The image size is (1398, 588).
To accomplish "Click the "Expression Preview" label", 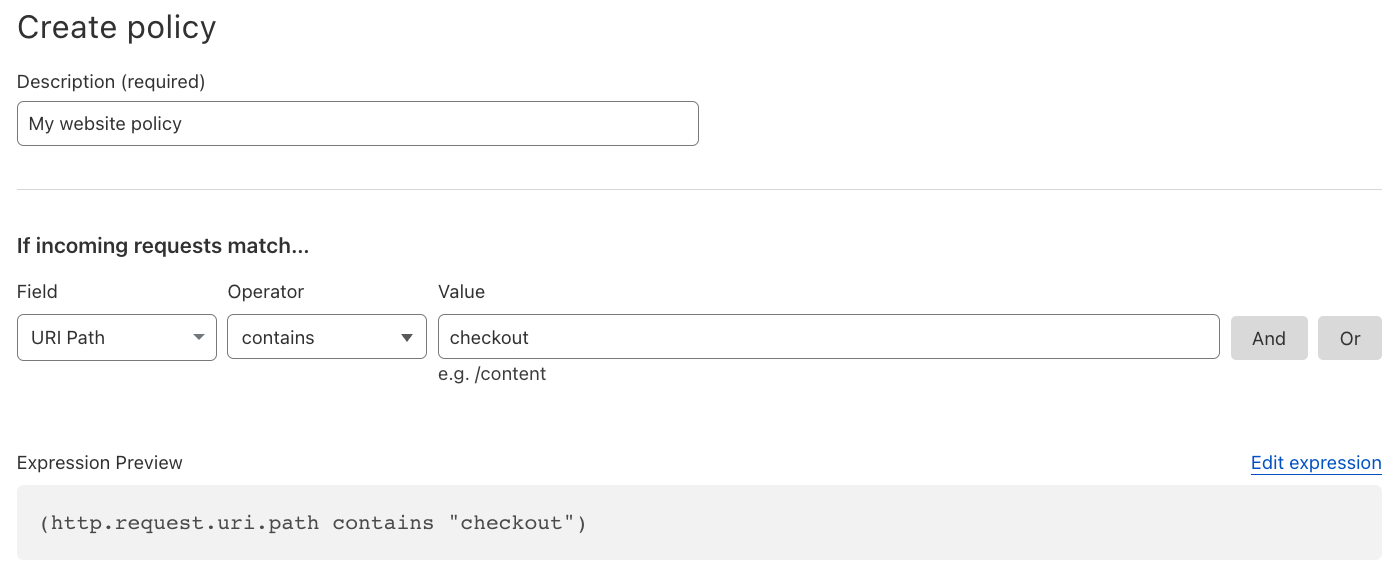I will [x=100, y=463].
